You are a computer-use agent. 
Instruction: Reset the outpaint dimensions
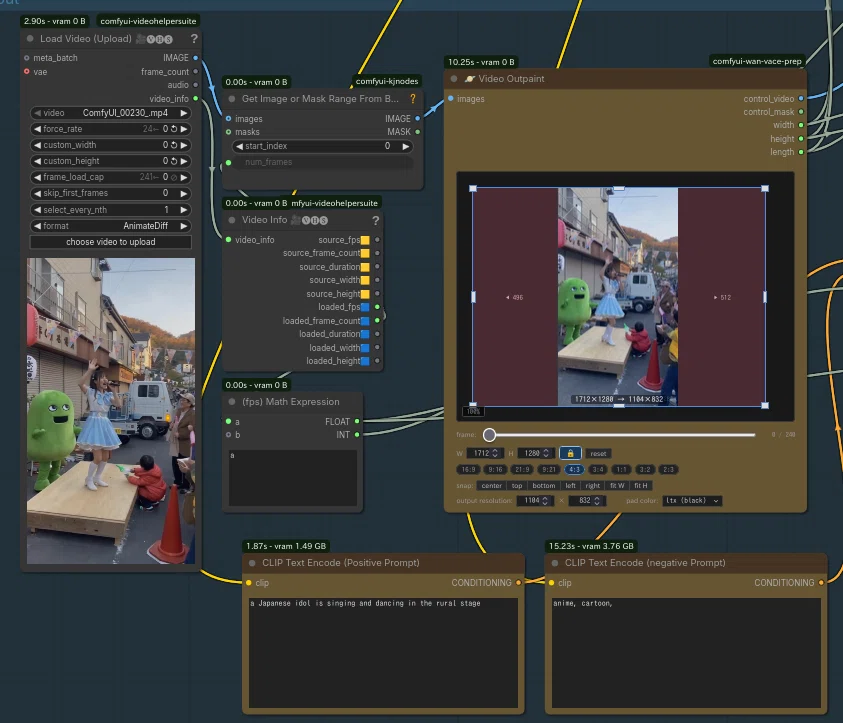coord(598,453)
